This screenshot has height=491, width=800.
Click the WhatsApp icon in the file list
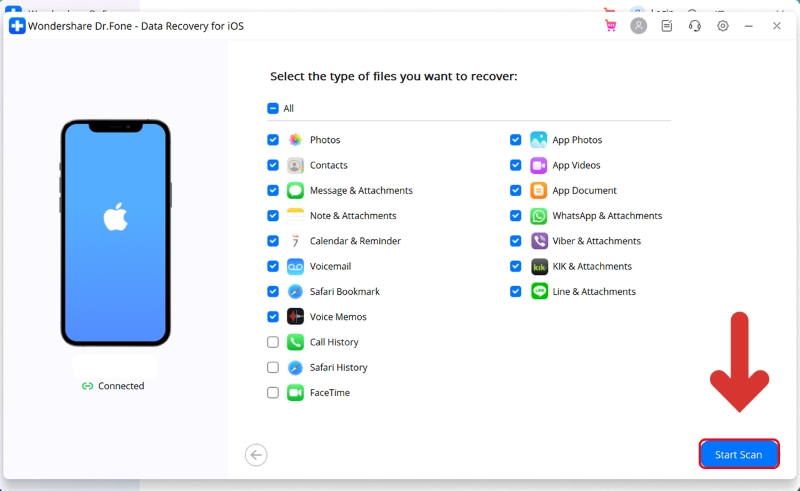point(539,216)
